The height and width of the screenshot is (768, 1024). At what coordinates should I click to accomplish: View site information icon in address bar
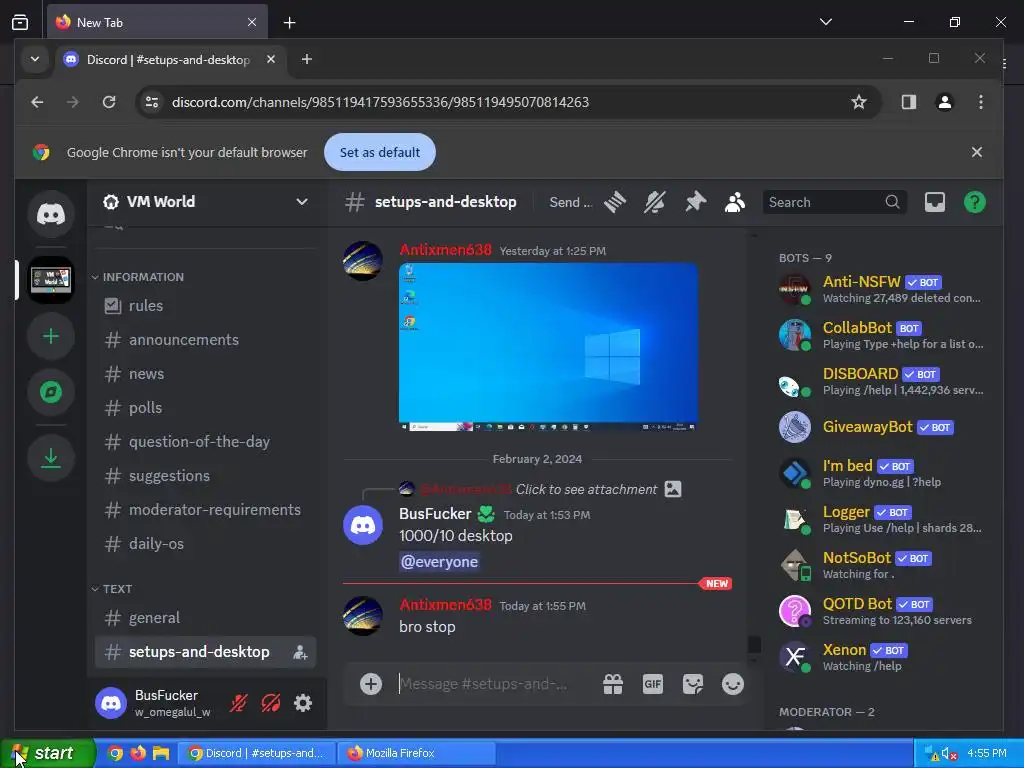pyautogui.click(x=152, y=102)
